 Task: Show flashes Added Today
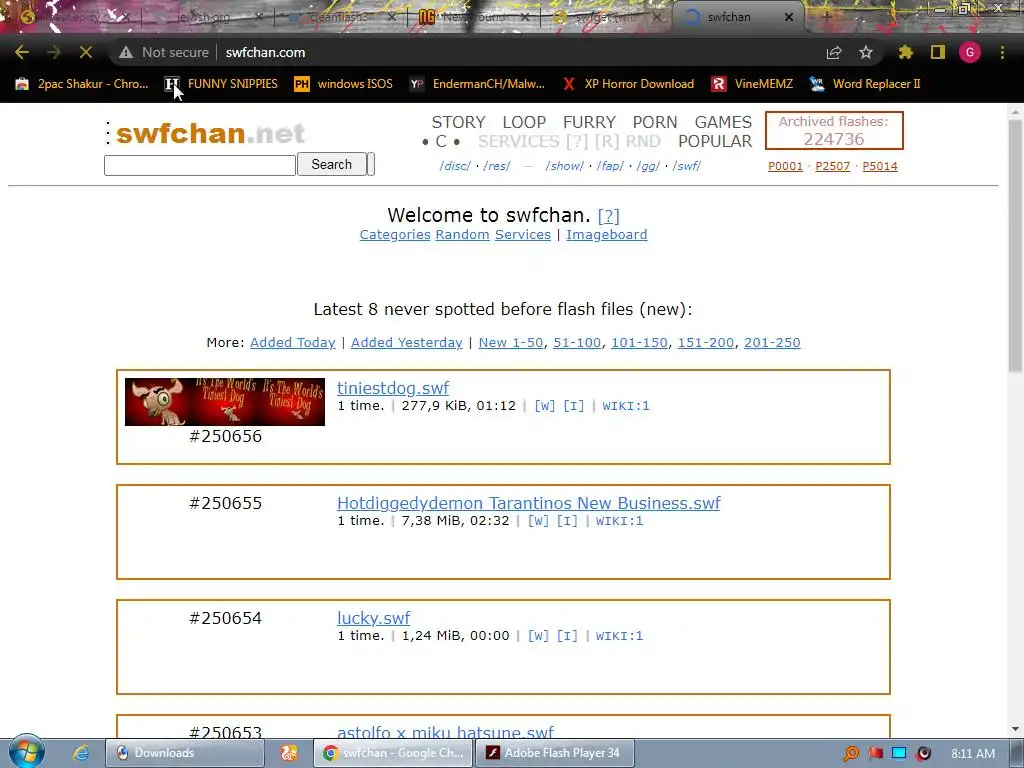pos(293,342)
